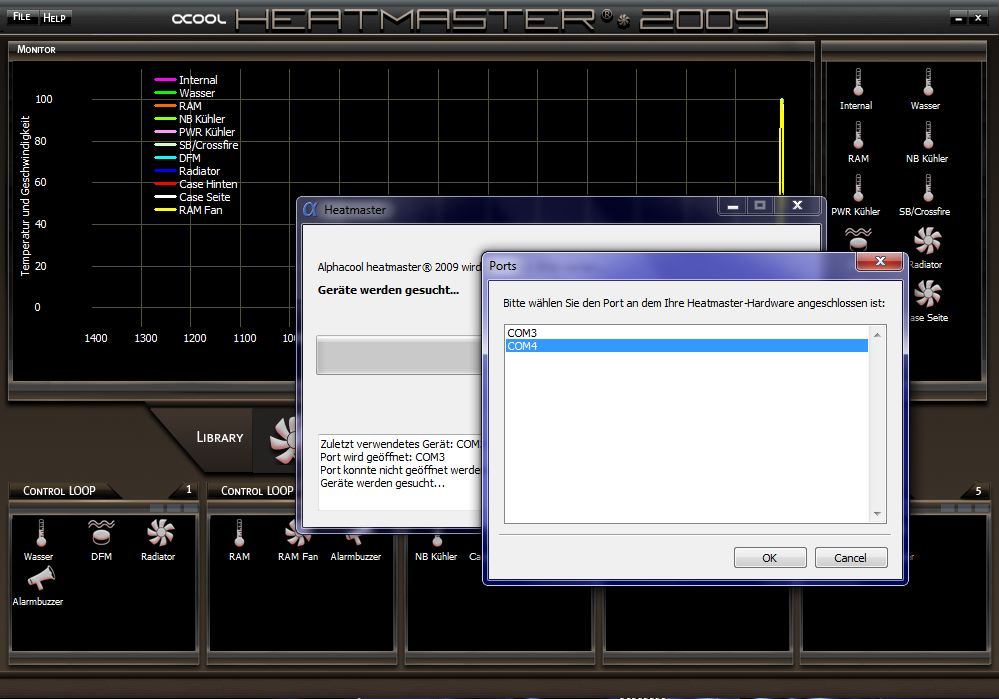
Task: Click the PWR Kühler legend entry
Action: (194, 132)
